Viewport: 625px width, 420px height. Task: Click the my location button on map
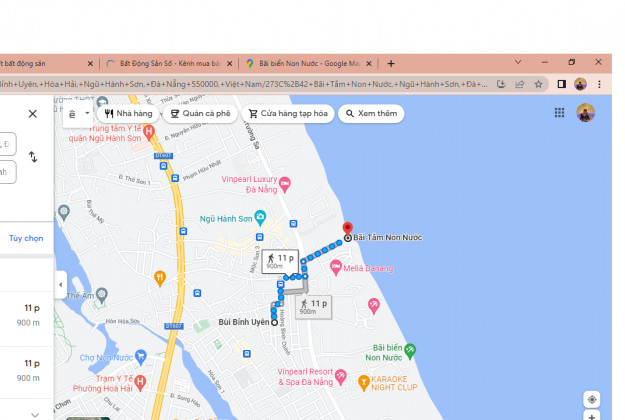[592, 399]
